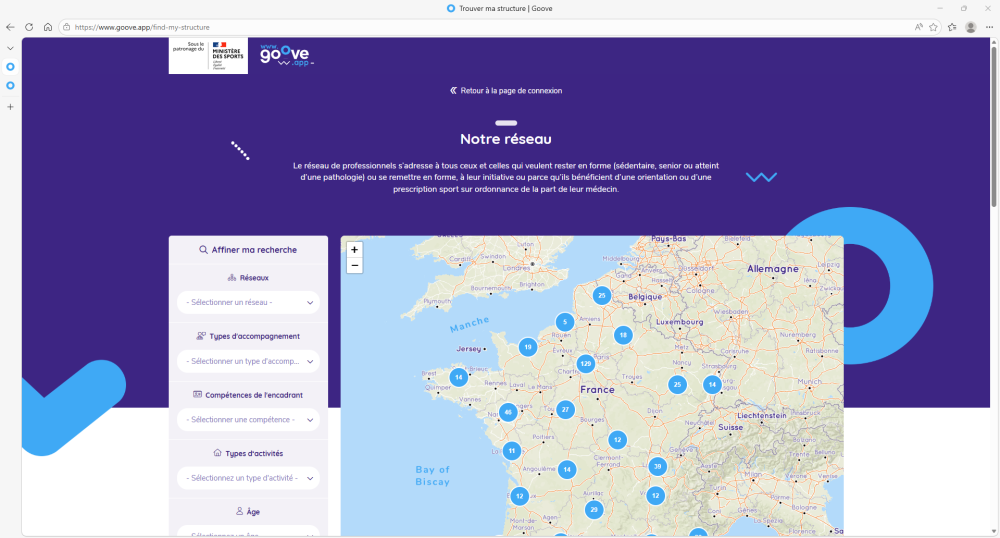Image resolution: width=1000 pixels, height=538 pixels.
Task: Click the cluster marker labeled 18
Action: point(623,335)
